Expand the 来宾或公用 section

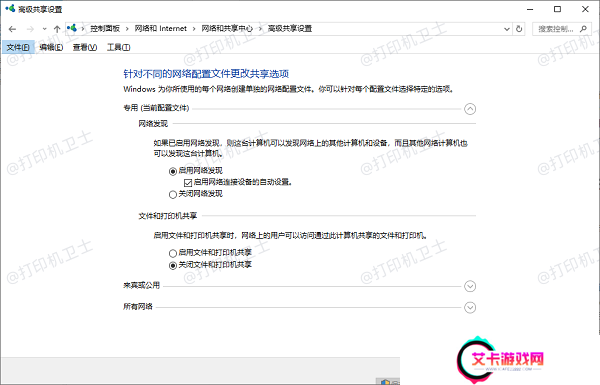(470, 286)
